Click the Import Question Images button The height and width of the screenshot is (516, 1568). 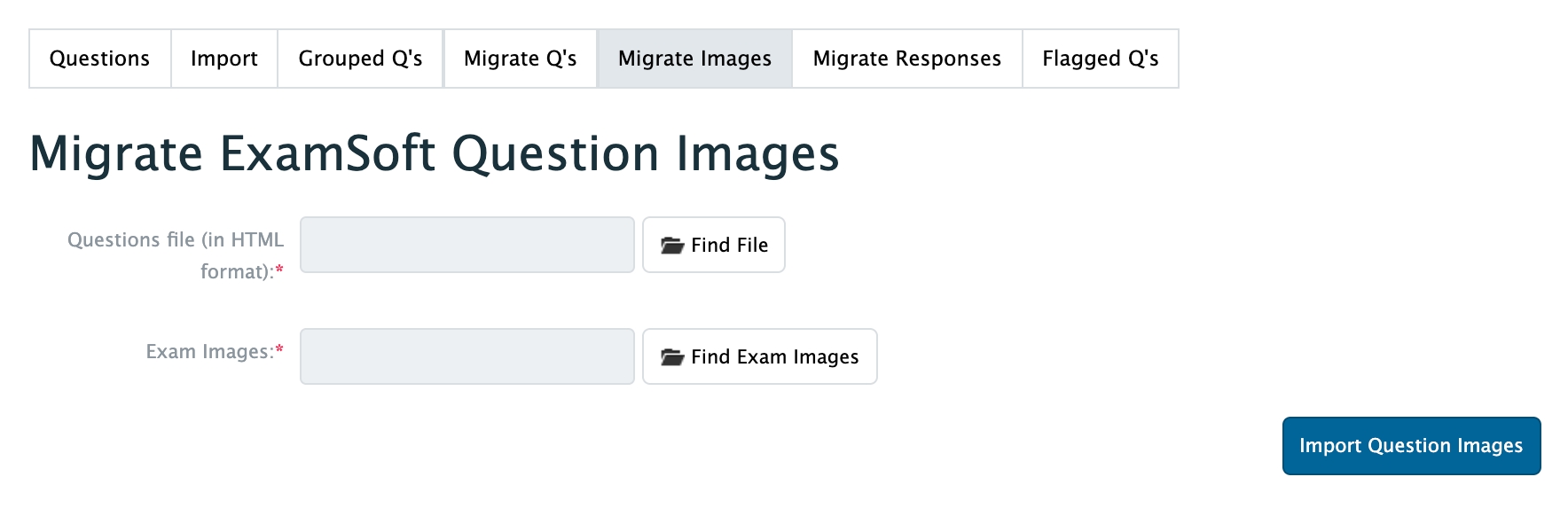(1410, 446)
